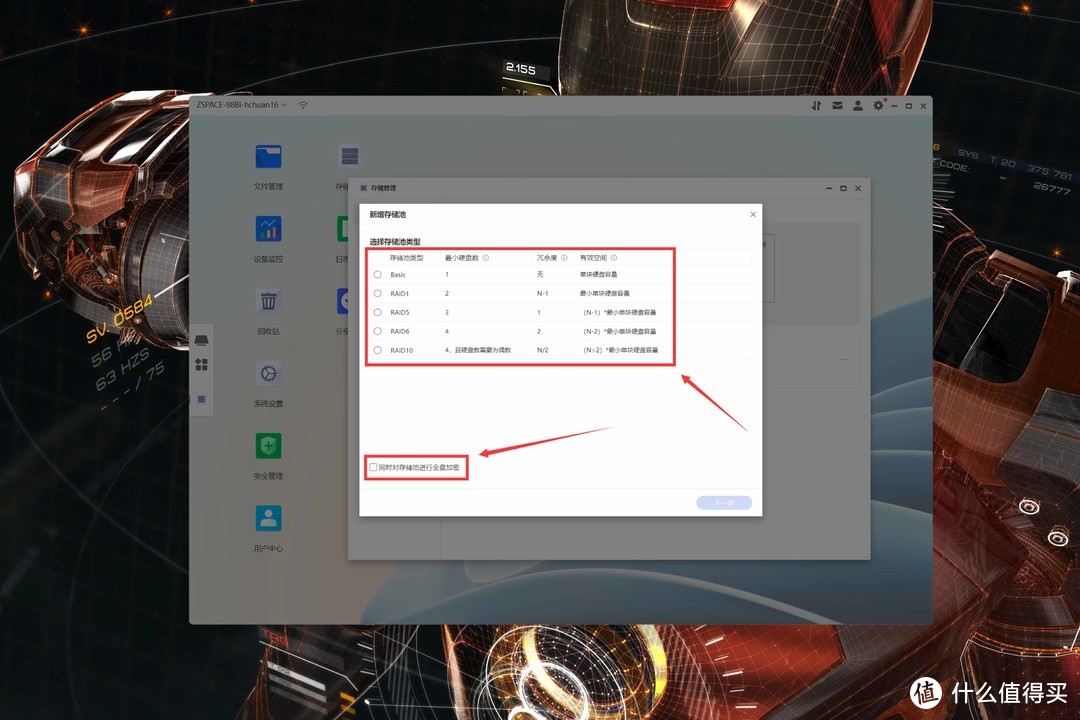Viewport: 1080px width, 720px height.
Task: Enable full-disk encryption checkbox 同时对存储池进行全盘加密
Action: coord(374,467)
